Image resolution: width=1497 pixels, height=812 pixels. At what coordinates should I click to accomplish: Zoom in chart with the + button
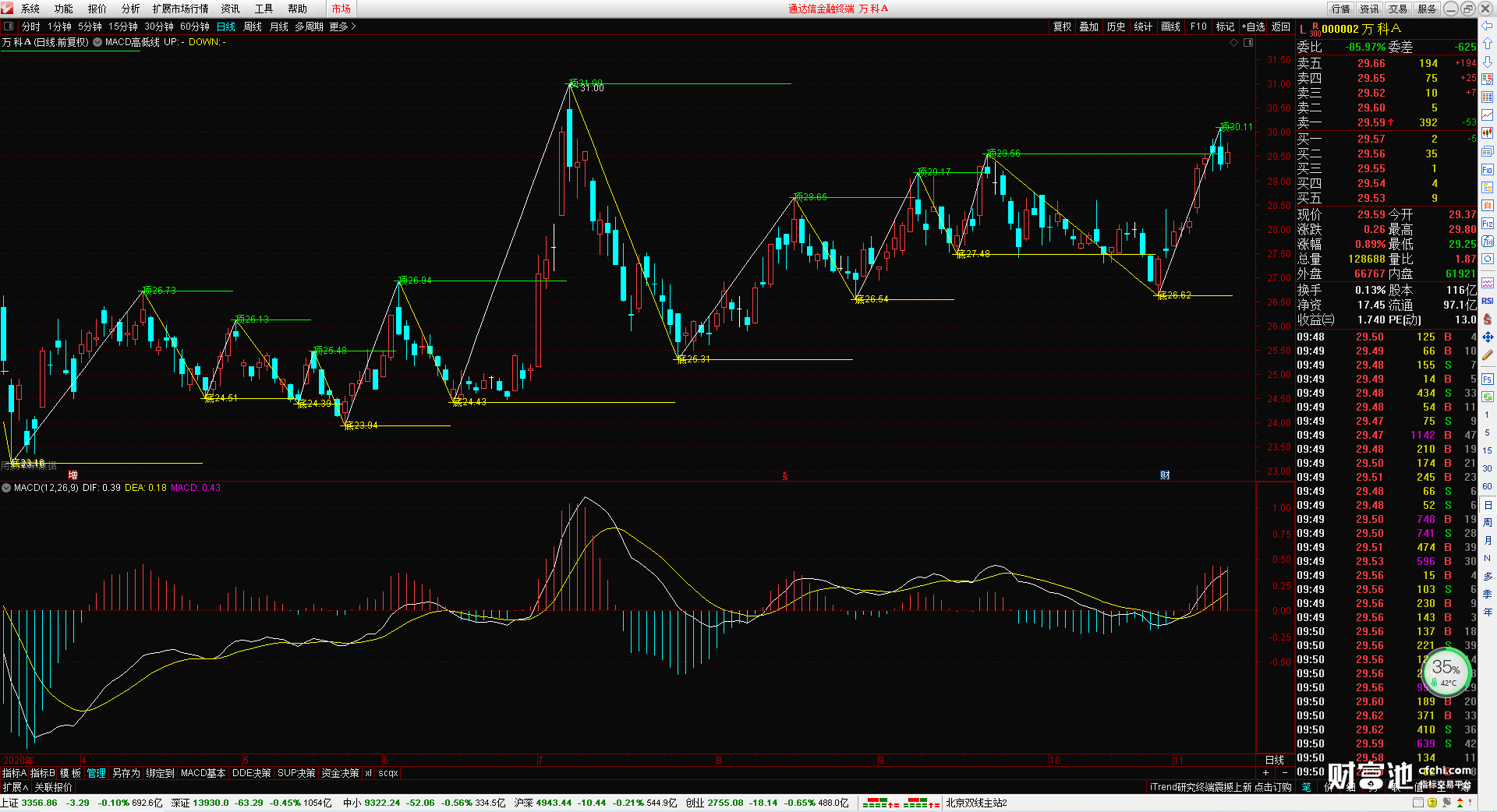pyautogui.click(x=1265, y=772)
